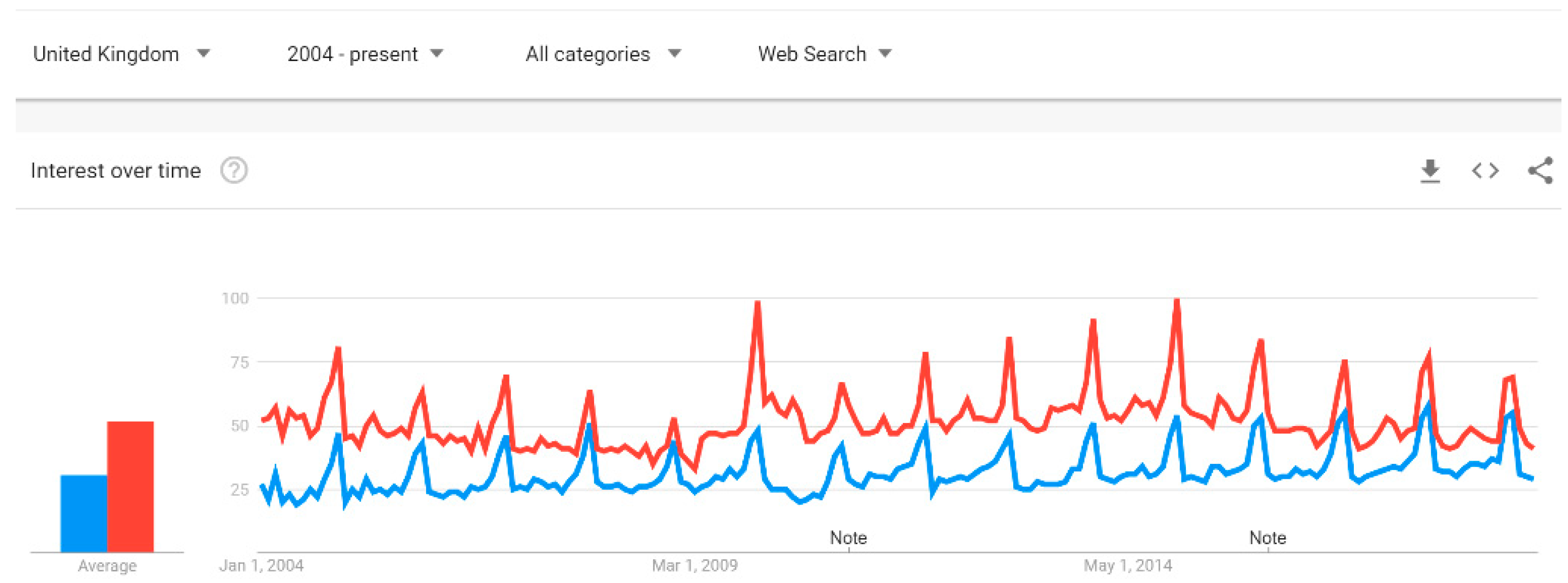1568x583 pixels.
Task: Click the red Average bar
Action: 130,486
